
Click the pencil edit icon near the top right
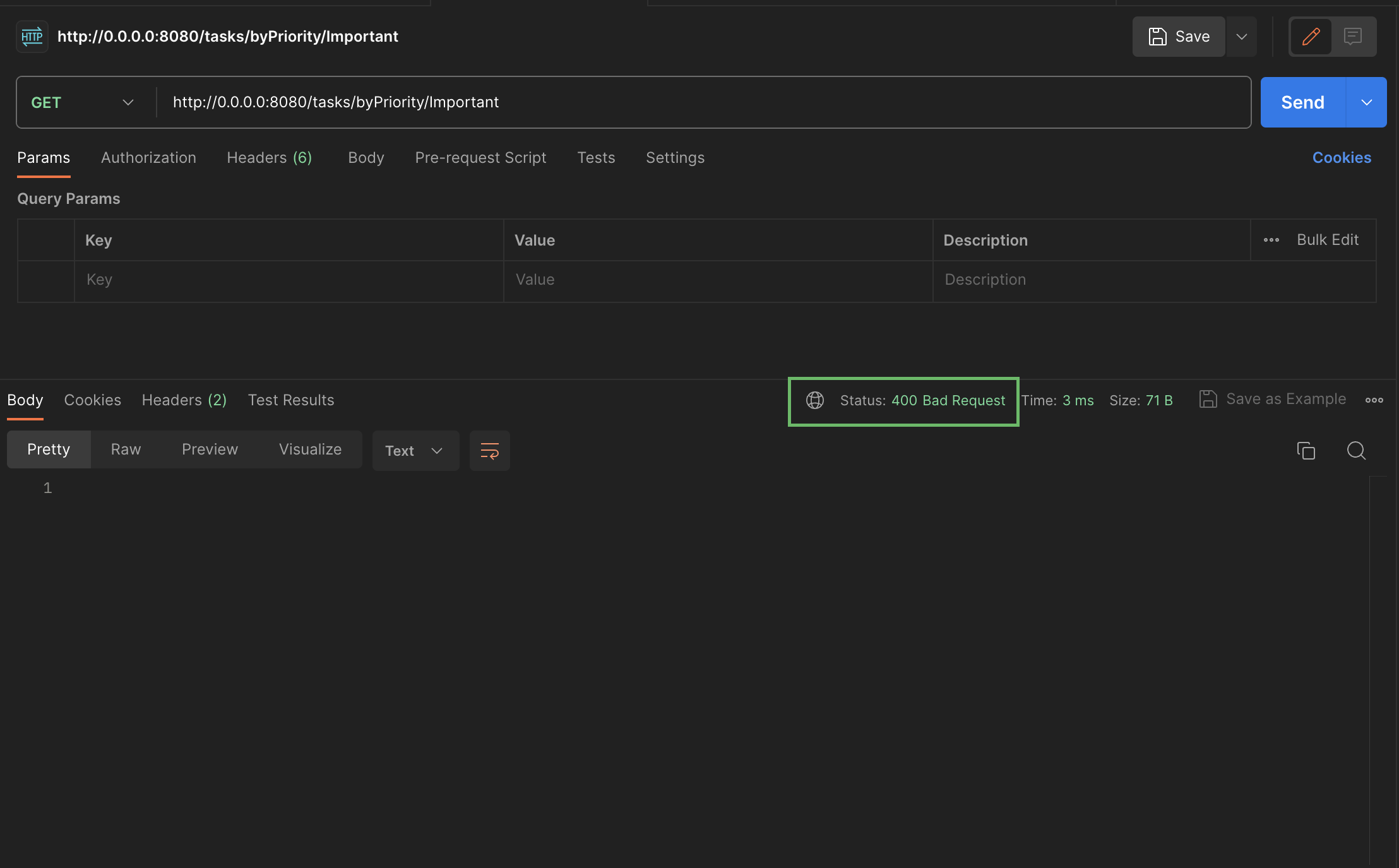point(1312,36)
